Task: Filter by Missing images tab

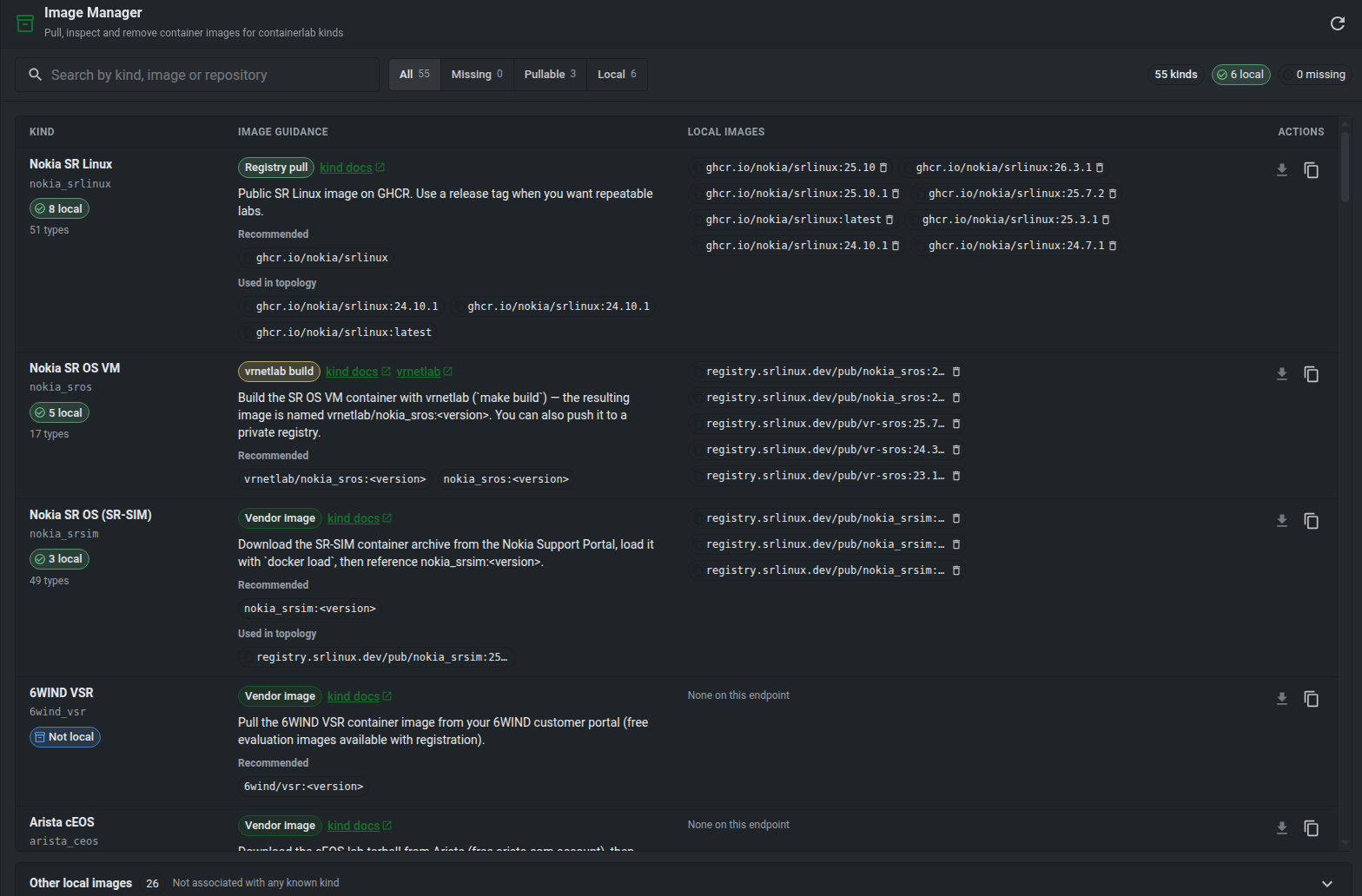Action: (477, 75)
